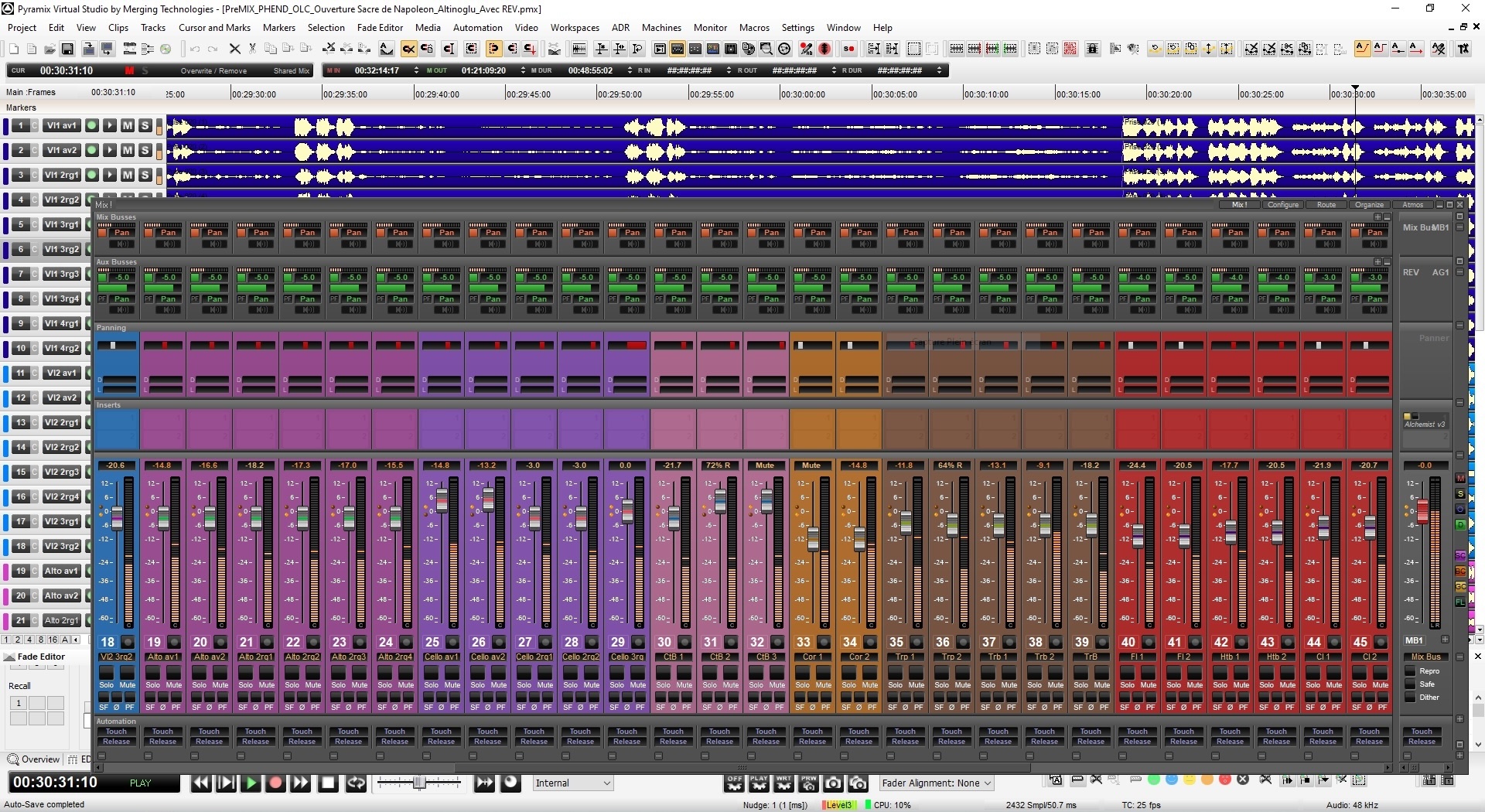
Task: Open the Fade Editor menu
Action: click(380, 27)
